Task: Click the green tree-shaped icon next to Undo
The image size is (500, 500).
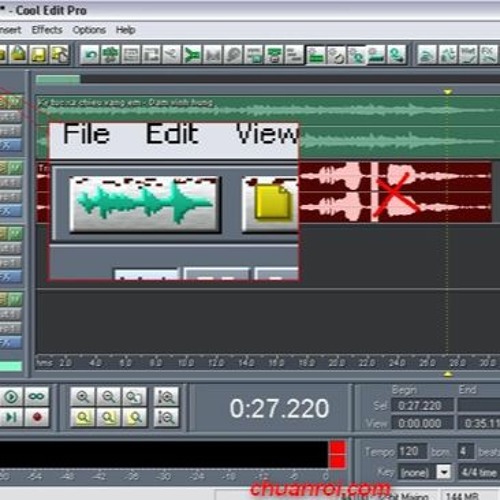Action: pyautogui.click(x=110, y=54)
